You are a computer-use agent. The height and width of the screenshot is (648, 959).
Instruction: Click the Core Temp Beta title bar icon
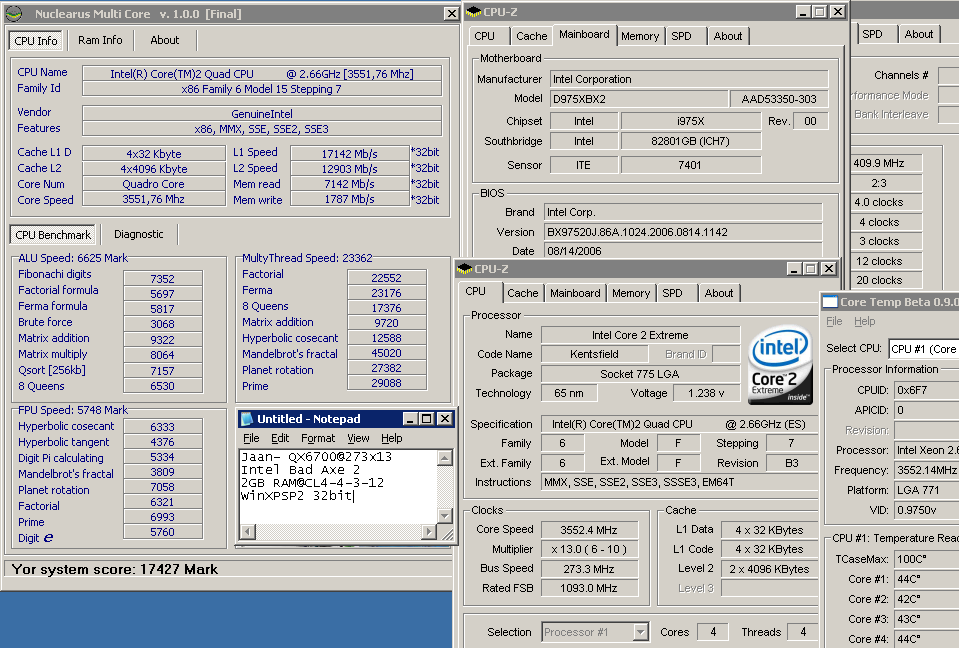pyautogui.click(x=830, y=302)
